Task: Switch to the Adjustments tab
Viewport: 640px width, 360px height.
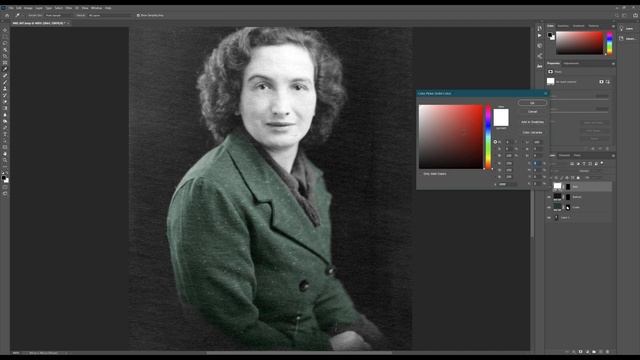Action: tap(571, 64)
